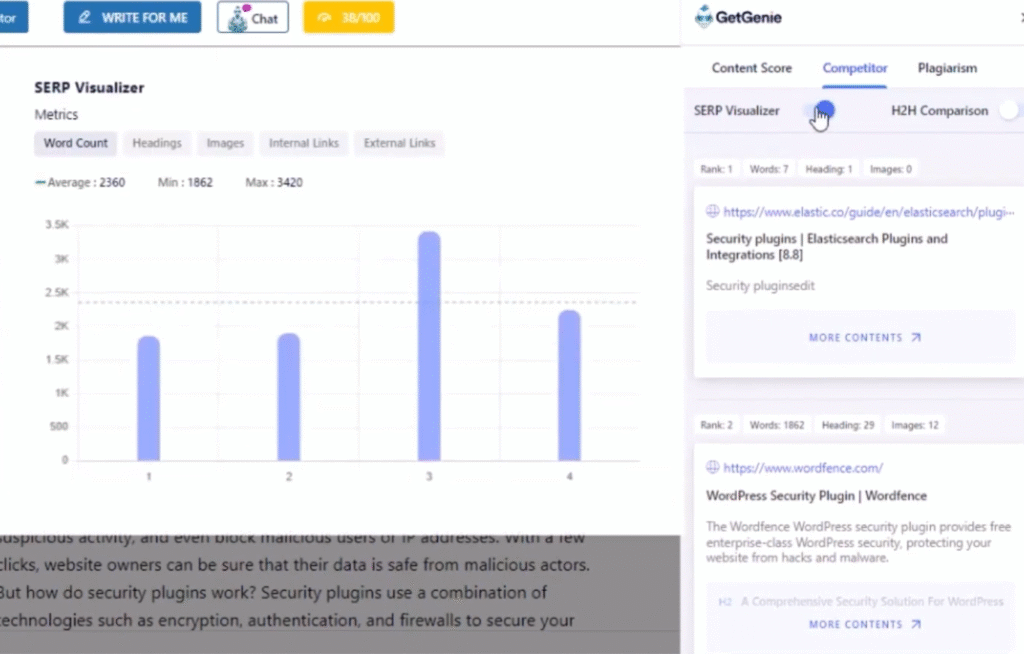Select the External Links metric tab
Viewport: 1024px width, 654px height.
click(x=400, y=143)
